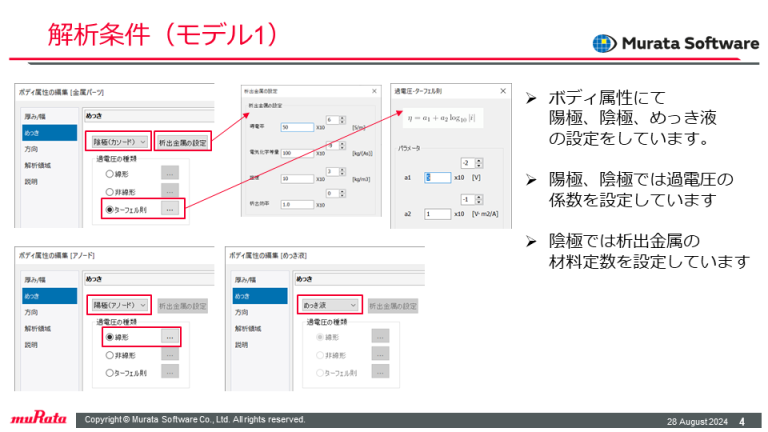Select 線形 radio in アノード dialog
768x432 pixels.
coord(110,337)
